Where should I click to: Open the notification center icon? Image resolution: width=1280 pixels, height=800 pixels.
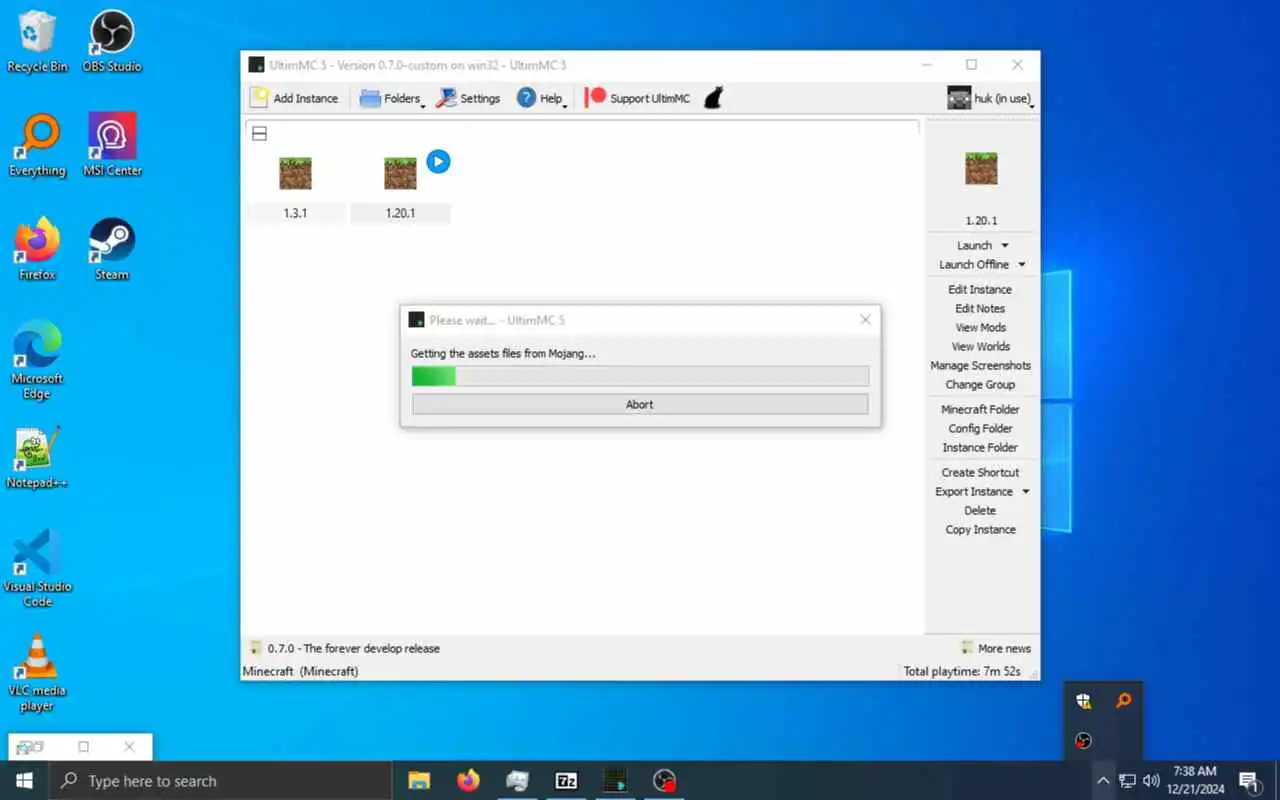[1249, 781]
